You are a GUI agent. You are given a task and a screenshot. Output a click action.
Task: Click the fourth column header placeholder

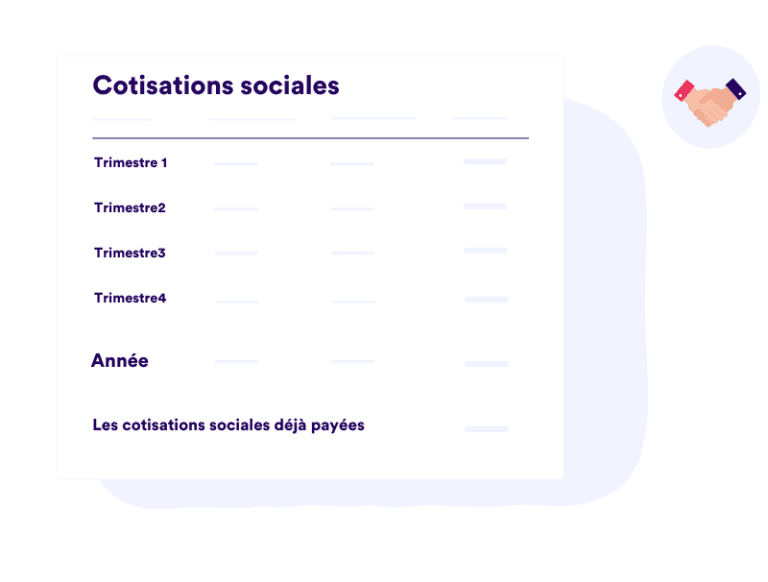pos(480,118)
